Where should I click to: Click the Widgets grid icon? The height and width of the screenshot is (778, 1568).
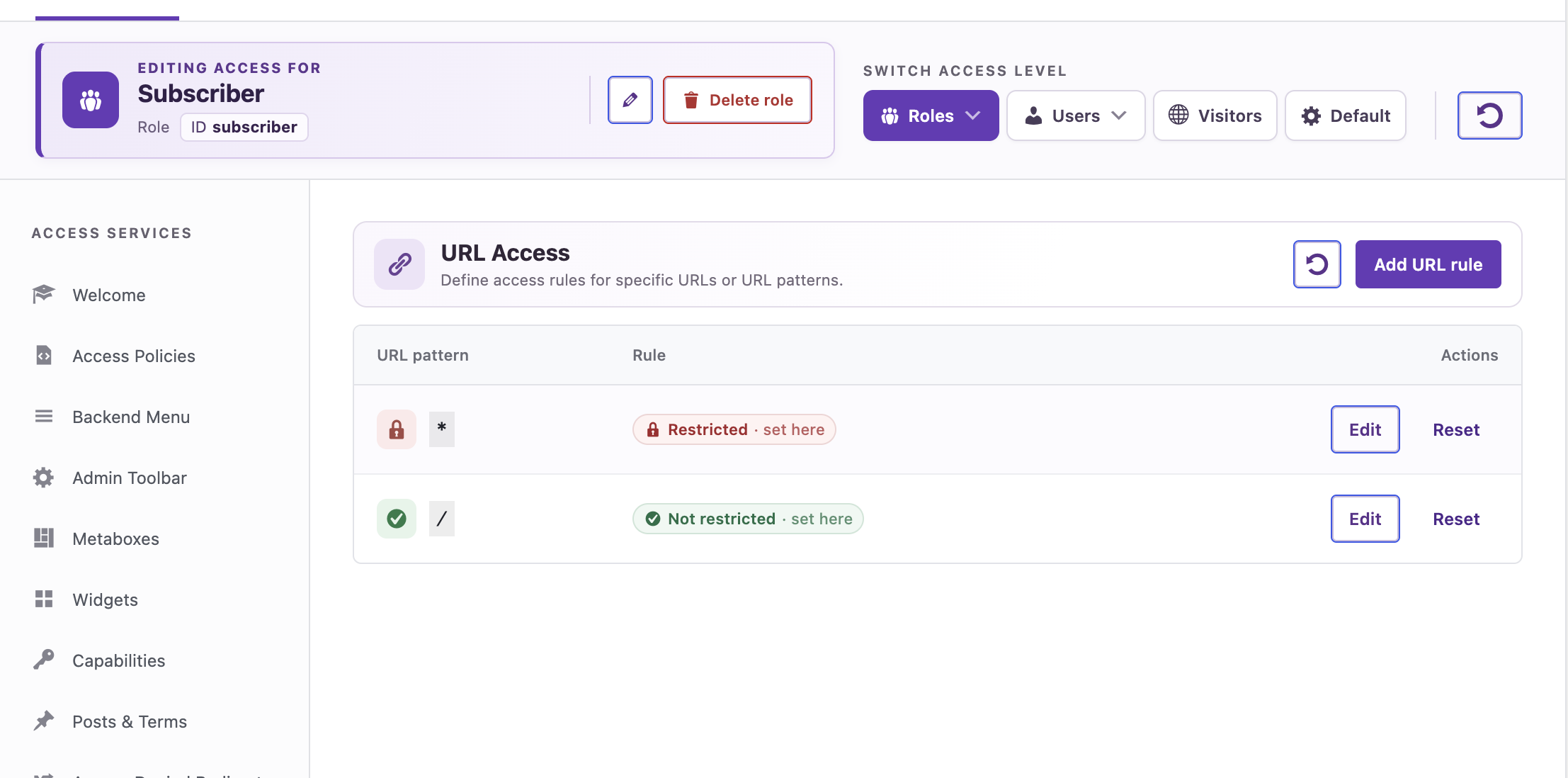(44, 599)
